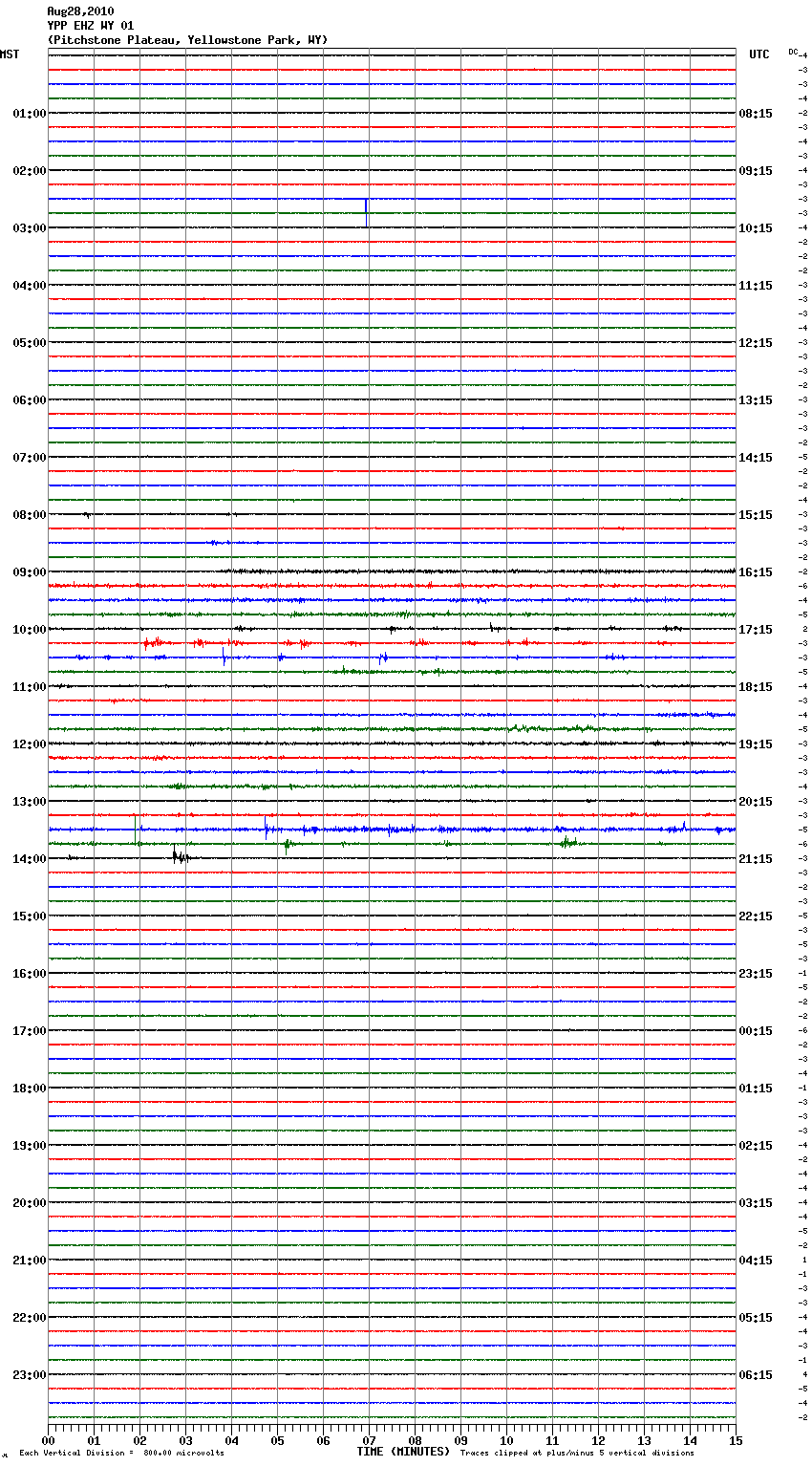The image size is (812, 1466).
Task: Click the 23:15 UTC time label
Action: pos(756,974)
